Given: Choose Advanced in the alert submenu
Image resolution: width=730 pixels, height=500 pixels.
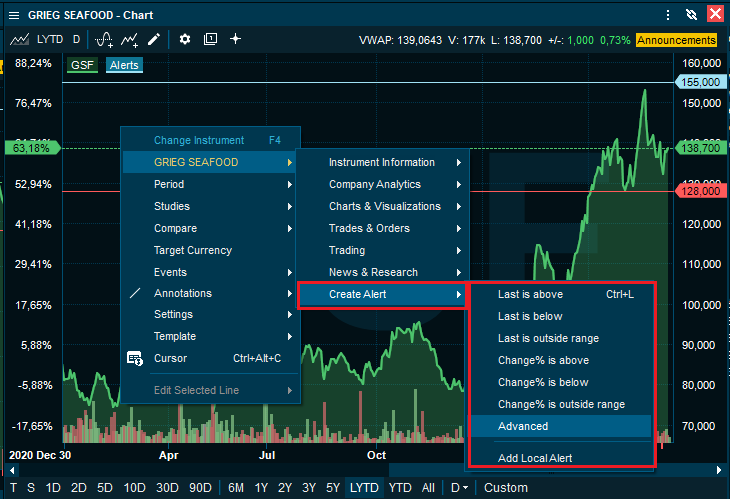Looking at the screenshot, I should pyautogui.click(x=523, y=426).
